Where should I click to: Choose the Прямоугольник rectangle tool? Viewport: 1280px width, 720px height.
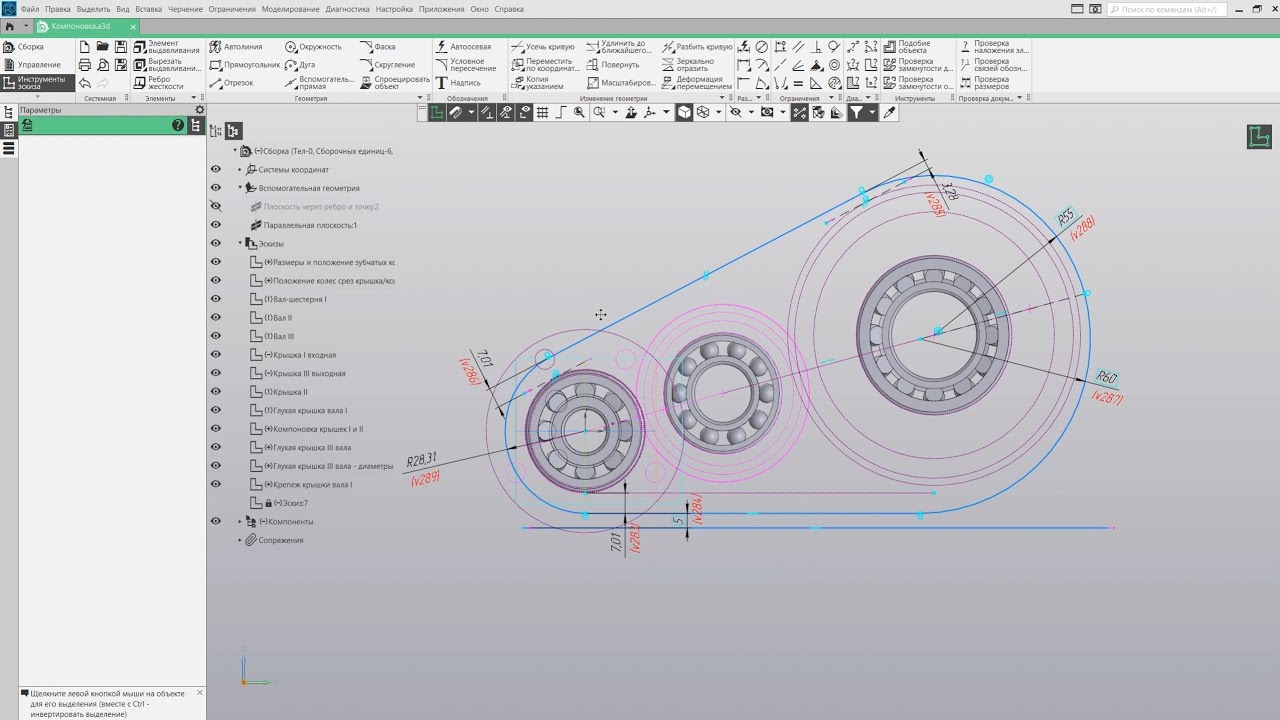(245, 65)
